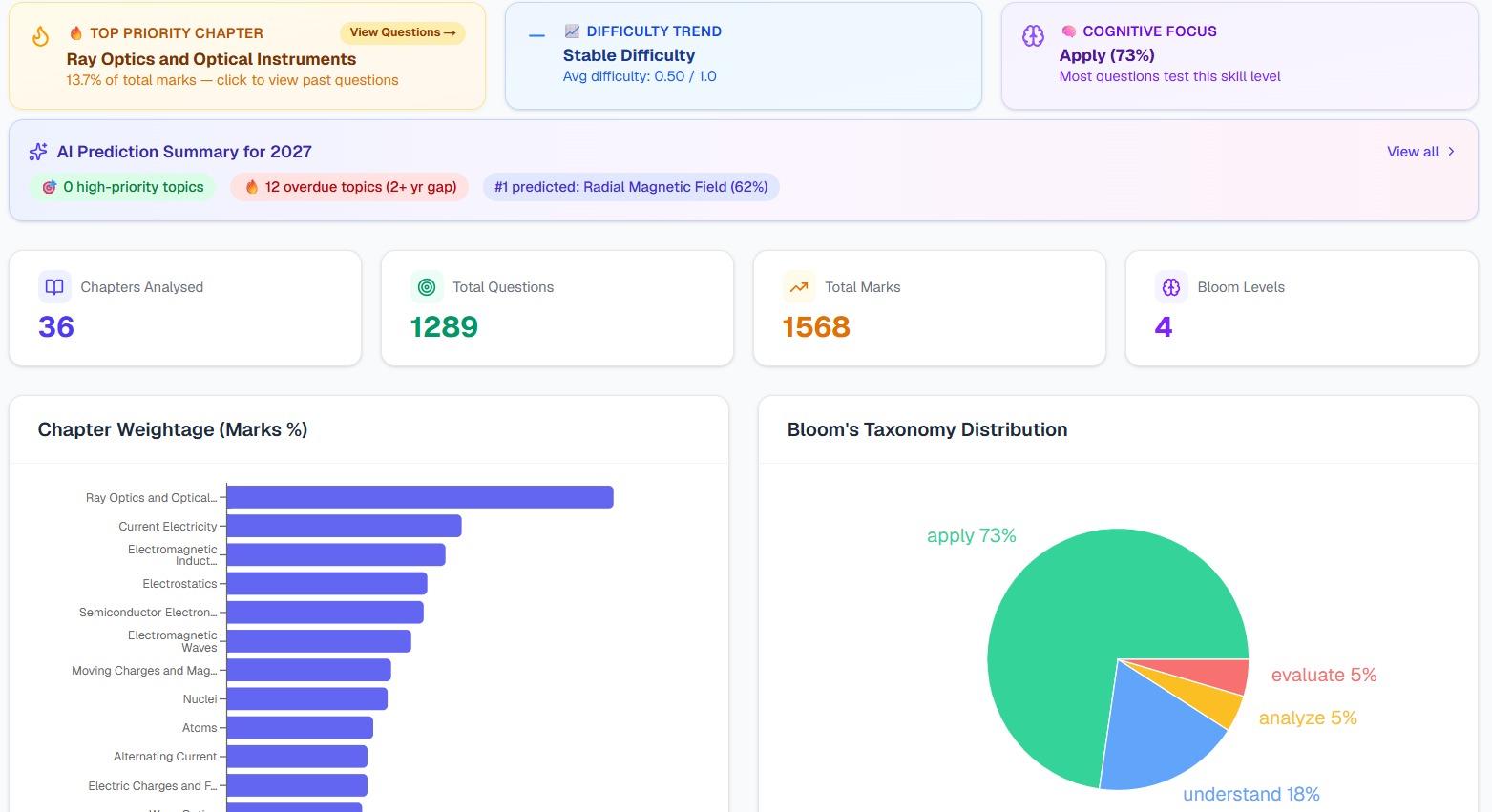Click the 'apply 73%' pie label
Image resolution: width=1492 pixels, height=812 pixels.
tap(971, 536)
